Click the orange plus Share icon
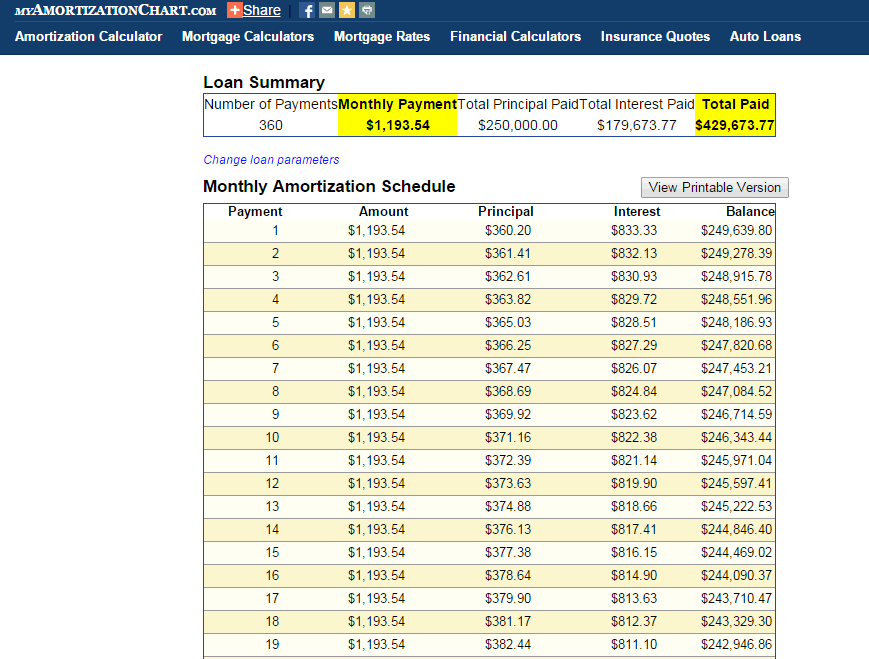The image size is (869, 659). click(235, 10)
